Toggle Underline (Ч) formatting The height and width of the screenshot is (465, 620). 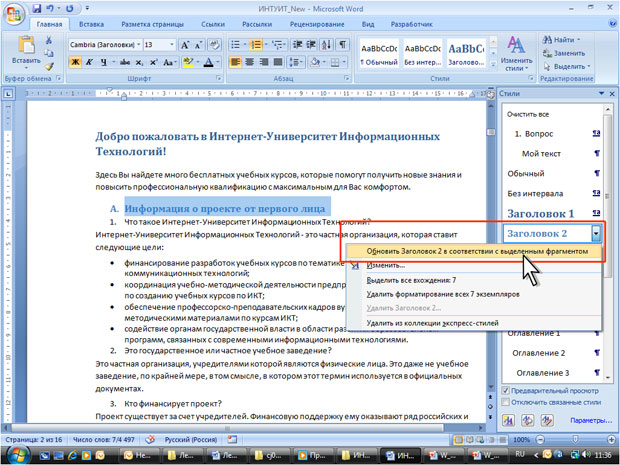point(103,62)
